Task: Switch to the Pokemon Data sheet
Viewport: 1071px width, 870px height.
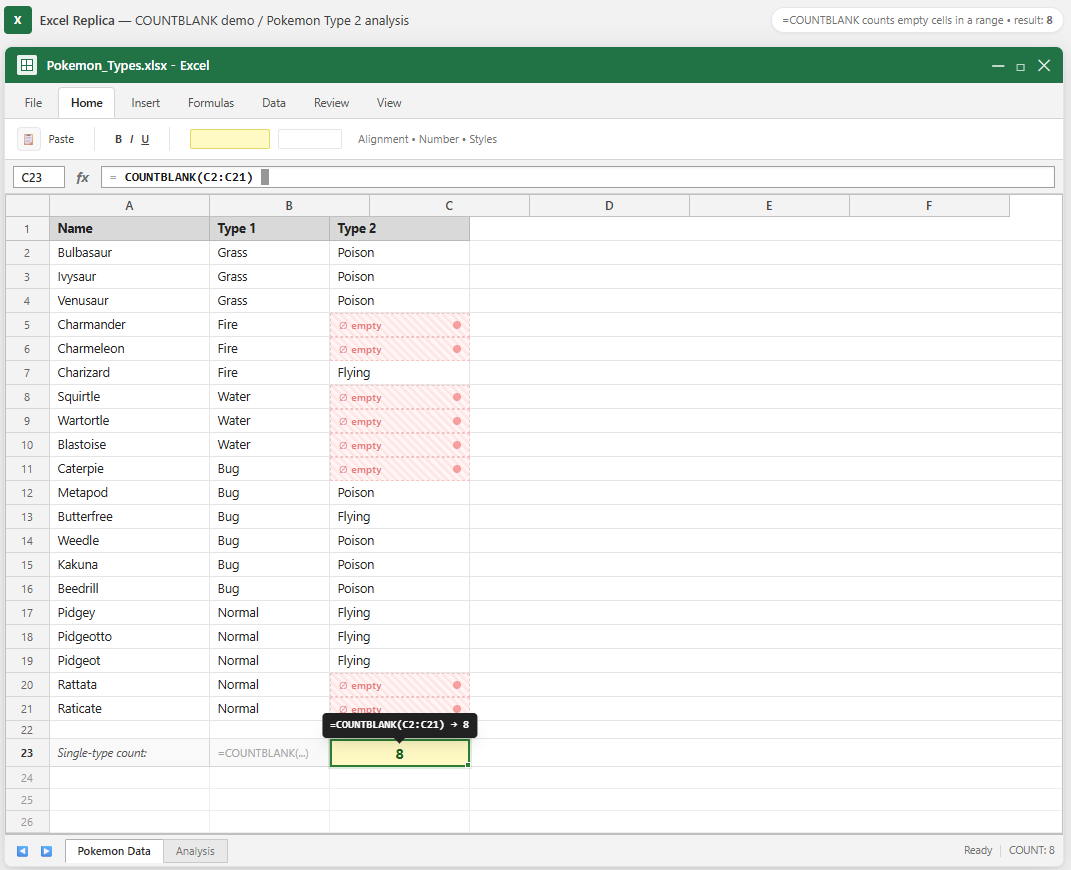Action: 114,851
